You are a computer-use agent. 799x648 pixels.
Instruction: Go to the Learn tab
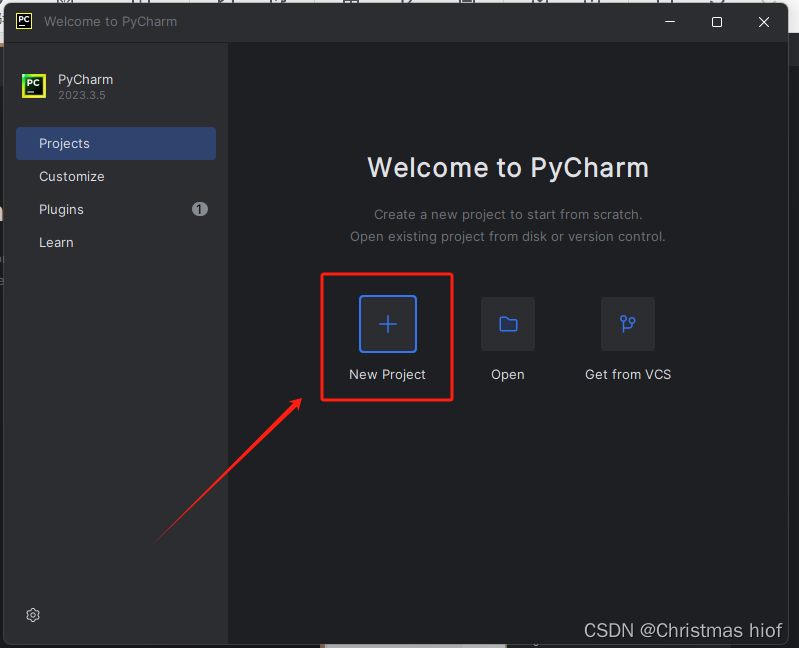(116, 242)
